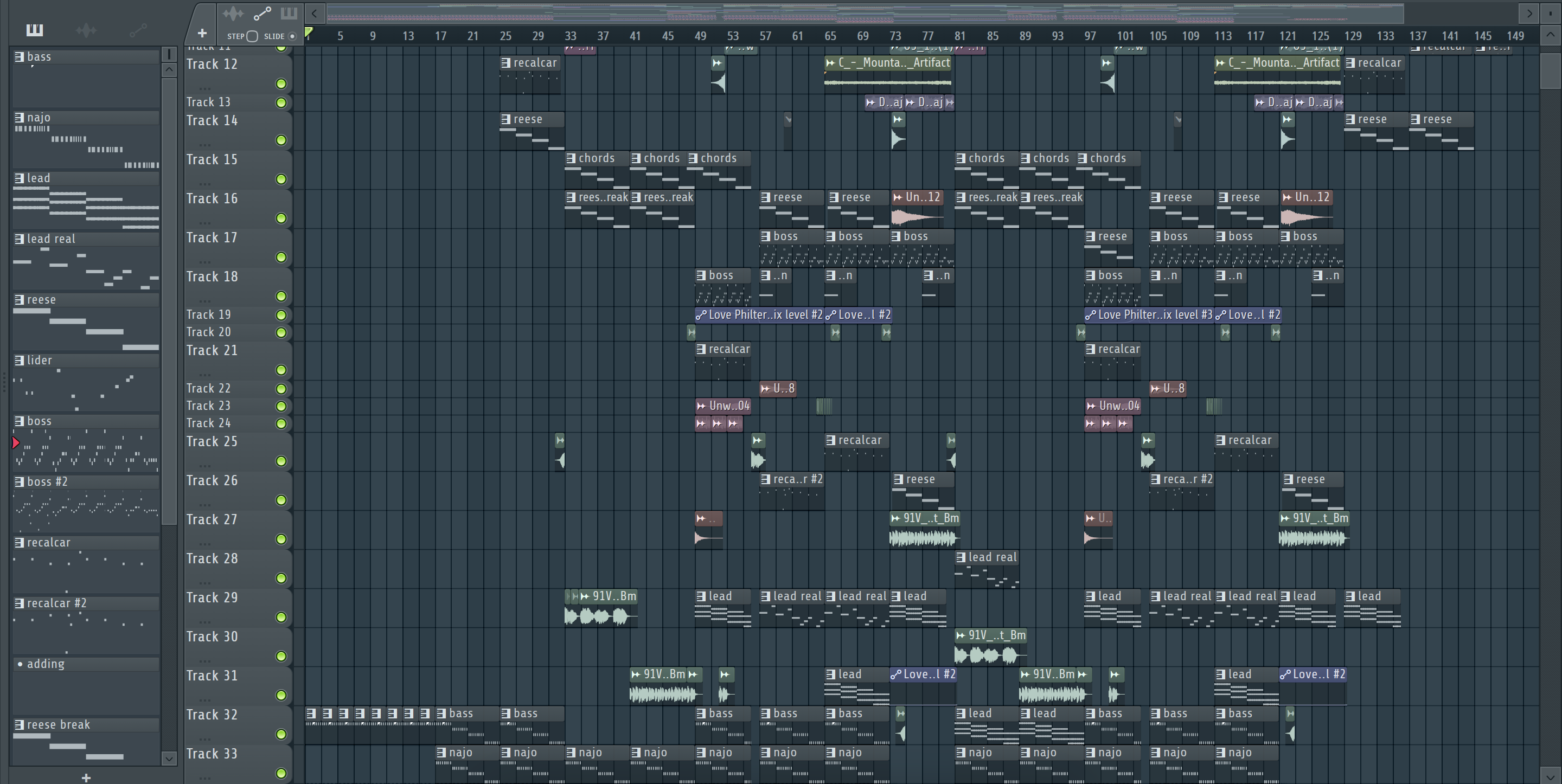Select automation clip focus in playlist header
Viewport: 1562px width, 784px height.
click(262, 14)
